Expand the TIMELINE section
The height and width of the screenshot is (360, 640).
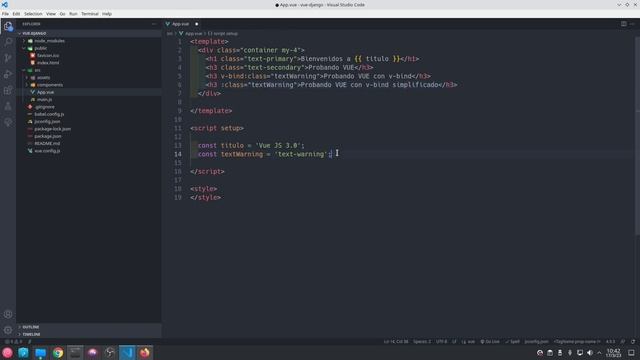pyautogui.click(x=31, y=334)
